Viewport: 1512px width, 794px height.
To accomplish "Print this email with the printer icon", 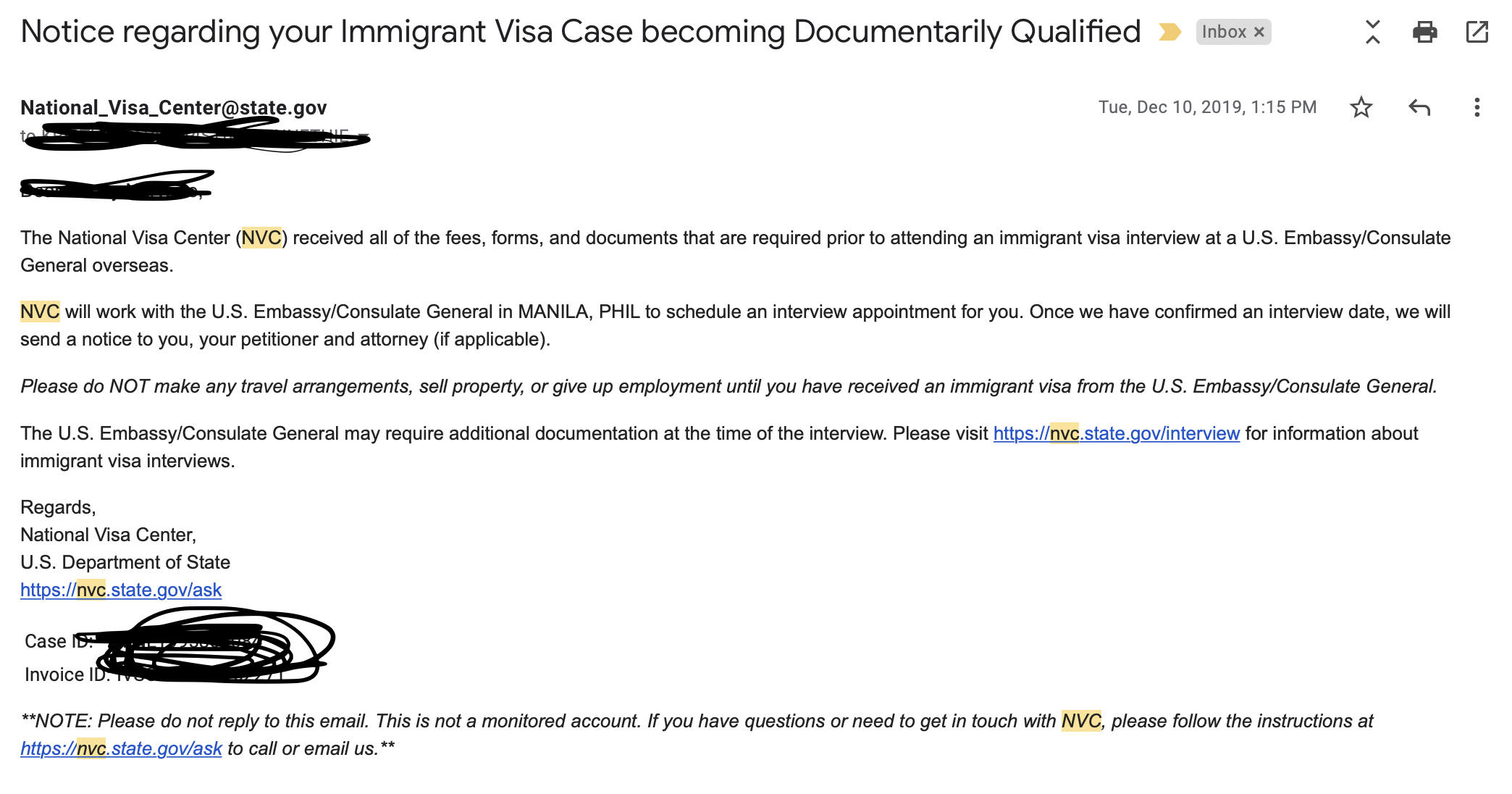I will pyautogui.click(x=1424, y=32).
